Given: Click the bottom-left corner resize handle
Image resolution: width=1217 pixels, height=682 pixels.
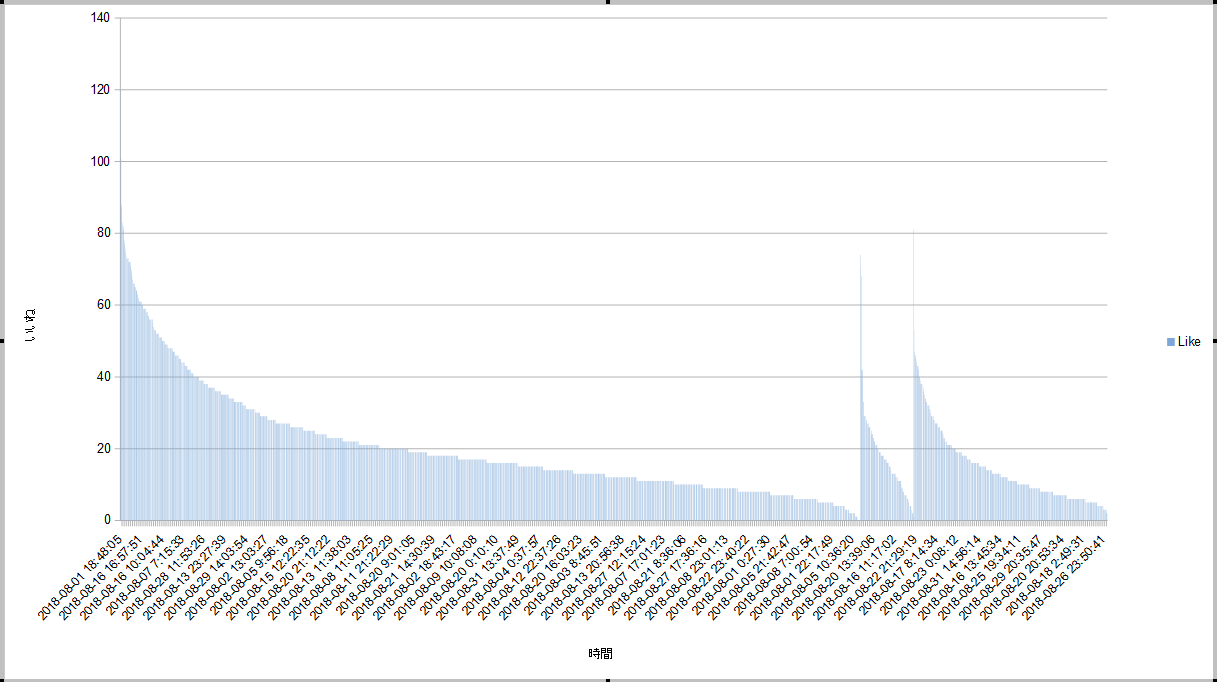Looking at the screenshot, I should 2,679.
